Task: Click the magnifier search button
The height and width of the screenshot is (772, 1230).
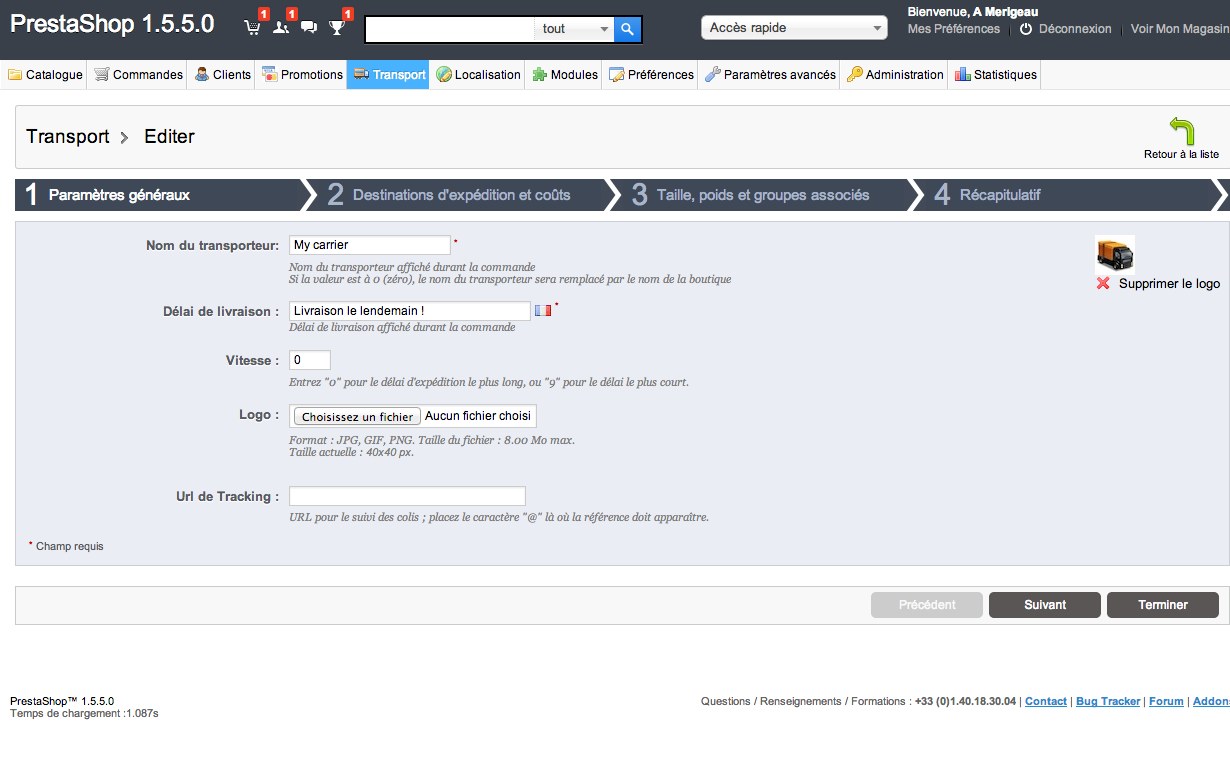Action: [x=627, y=29]
